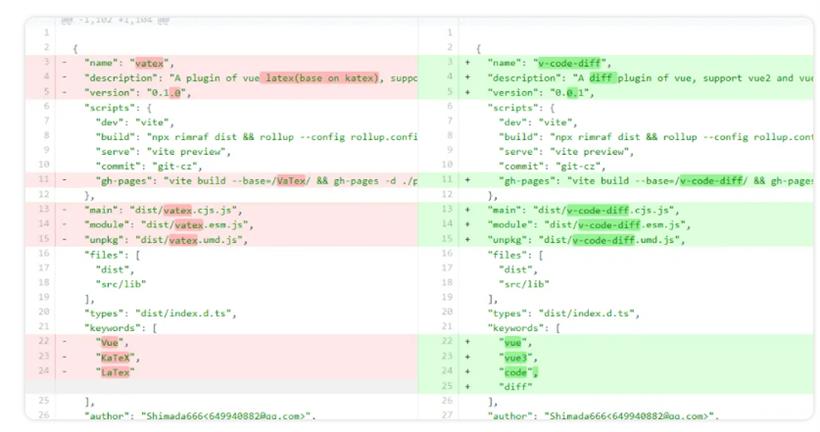Image resolution: width=820 pixels, height=432 pixels.
Task: Click removed version "0.1.0" line
Action: [221, 93]
